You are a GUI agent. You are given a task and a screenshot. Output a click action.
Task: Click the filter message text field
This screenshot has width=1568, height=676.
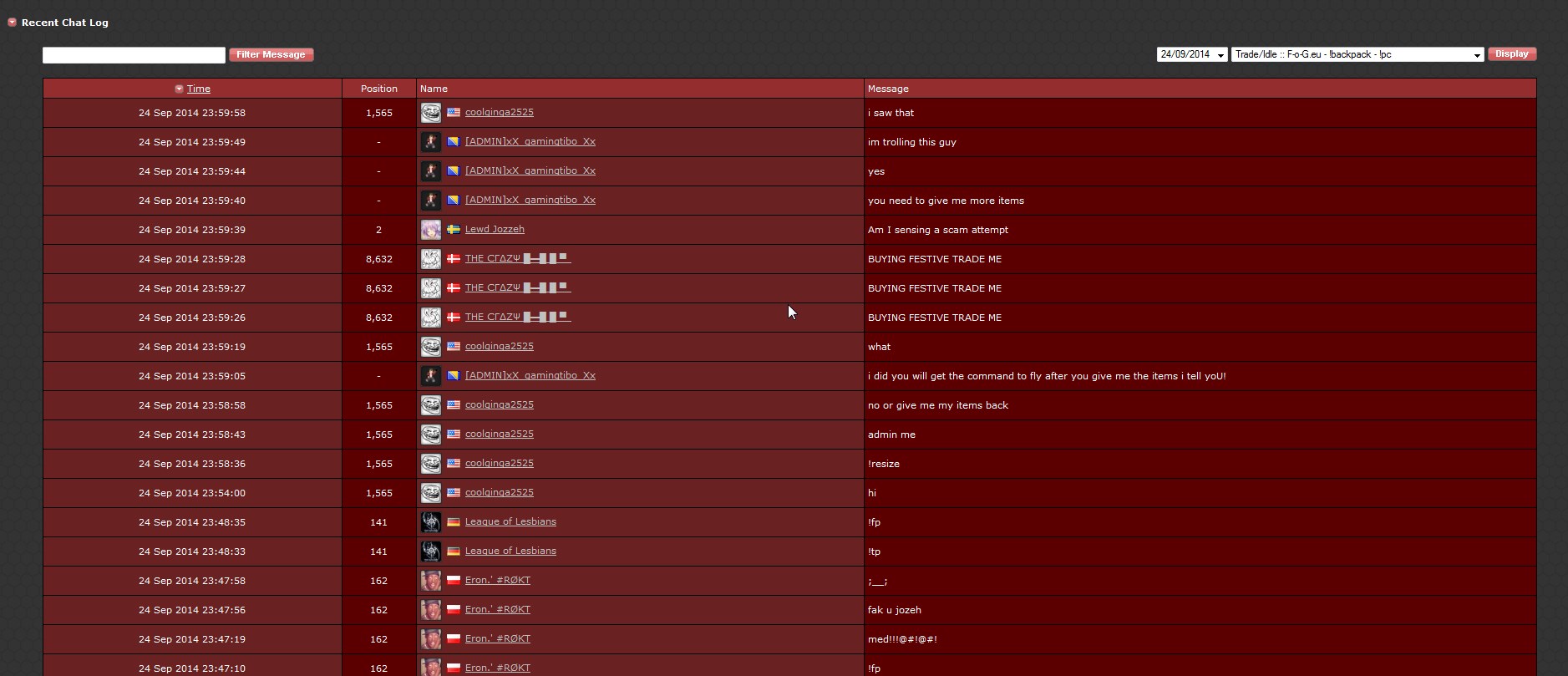pyautogui.click(x=134, y=55)
